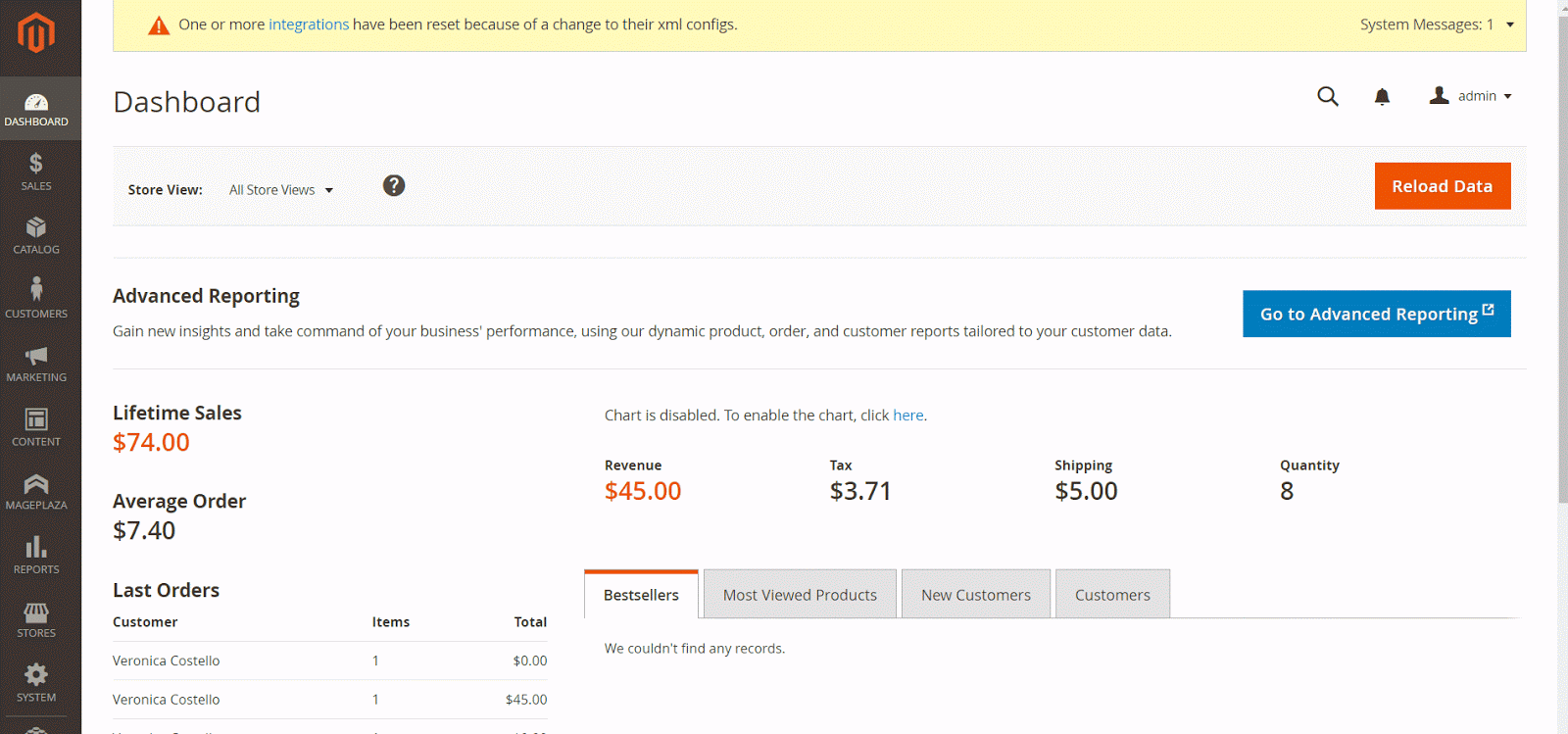This screenshot has width=1568, height=734.
Task: Click the Magento logo icon
Action: (x=36, y=33)
